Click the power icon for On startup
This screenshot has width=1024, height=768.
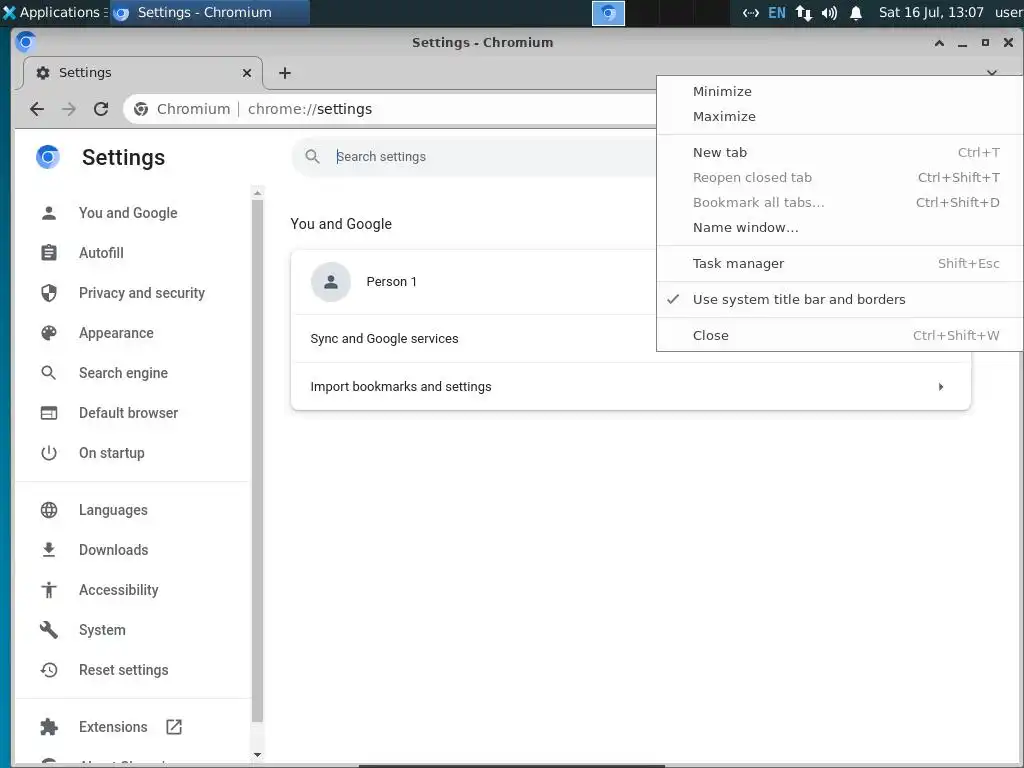[x=49, y=453]
